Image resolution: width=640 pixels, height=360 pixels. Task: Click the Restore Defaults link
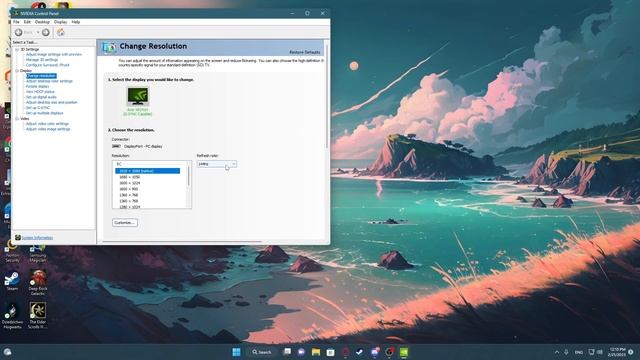(304, 52)
